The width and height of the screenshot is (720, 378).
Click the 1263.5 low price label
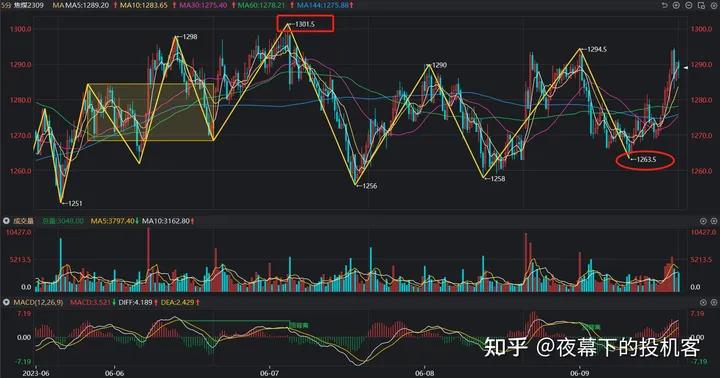(x=646, y=160)
